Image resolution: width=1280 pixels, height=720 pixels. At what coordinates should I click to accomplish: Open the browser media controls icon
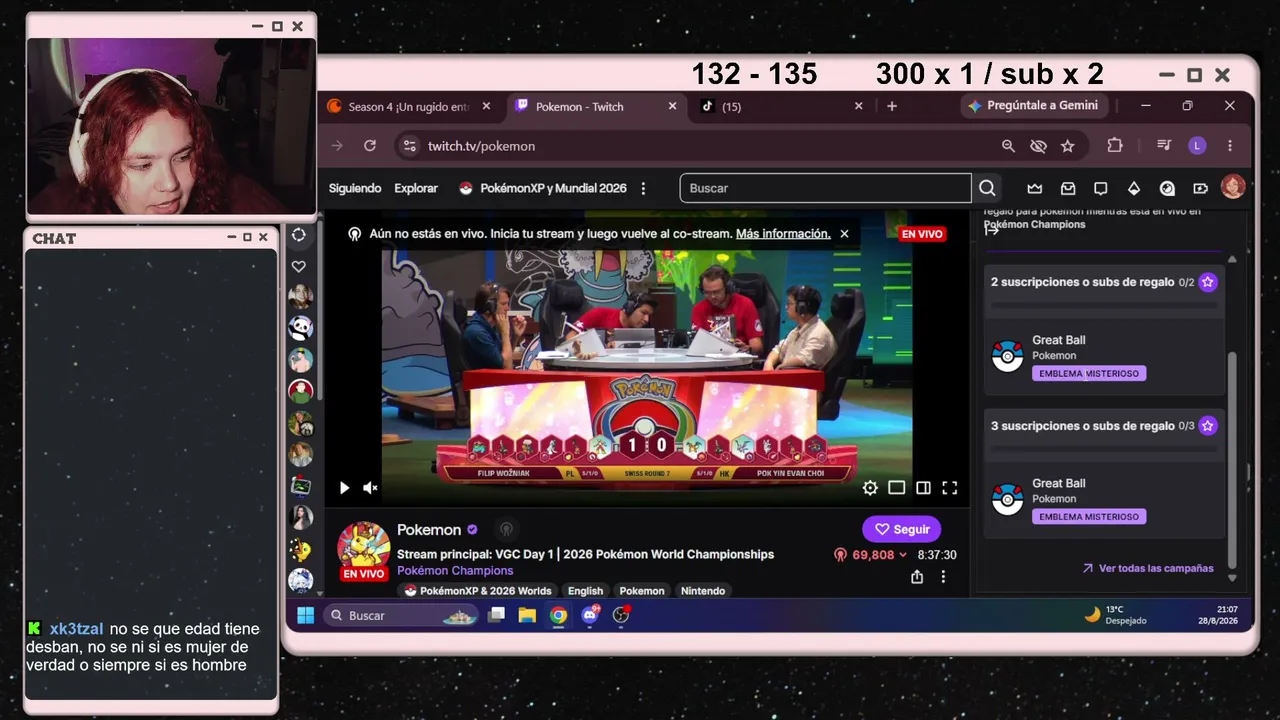pyautogui.click(x=1164, y=146)
